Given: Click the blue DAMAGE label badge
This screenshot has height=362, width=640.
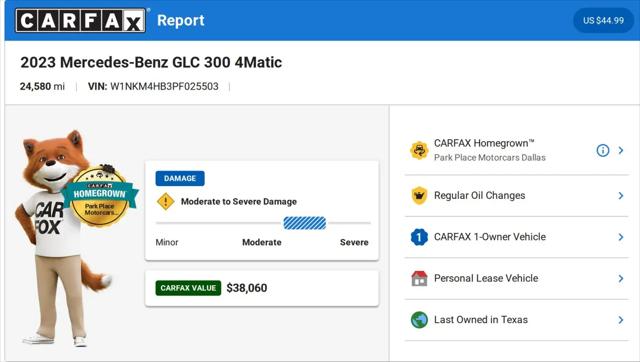Looking at the screenshot, I should pyautogui.click(x=180, y=178).
